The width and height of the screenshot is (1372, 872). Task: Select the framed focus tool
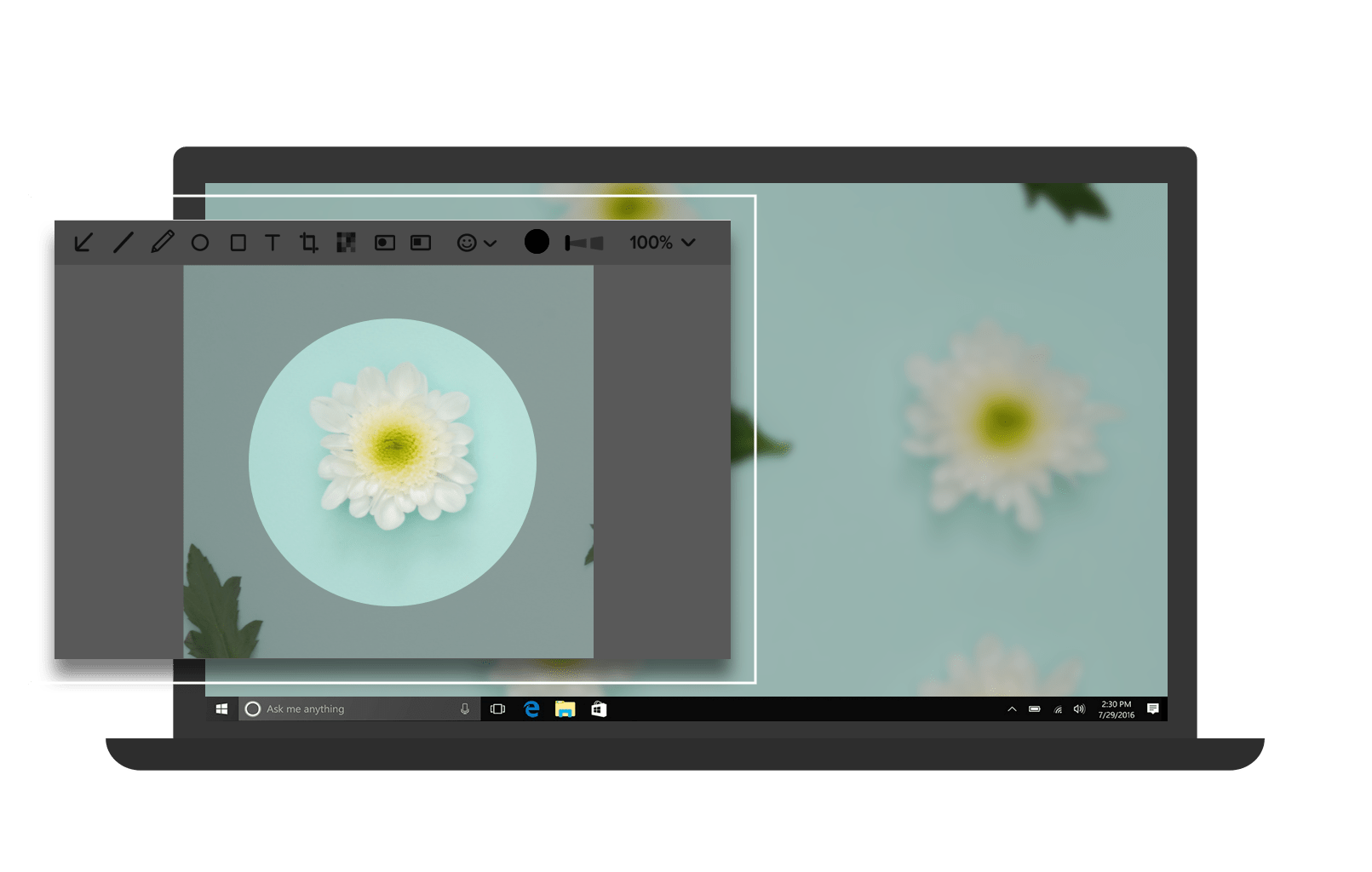418,243
